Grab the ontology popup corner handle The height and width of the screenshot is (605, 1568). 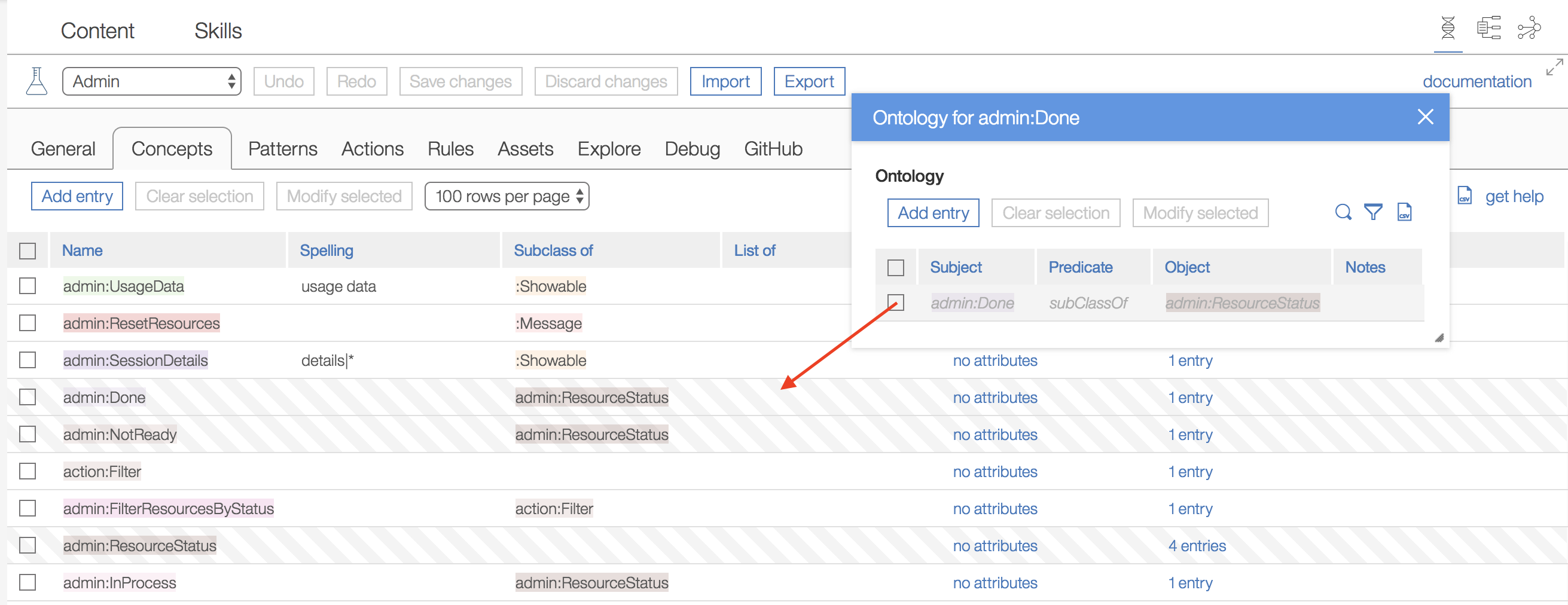click(1439, 338)
